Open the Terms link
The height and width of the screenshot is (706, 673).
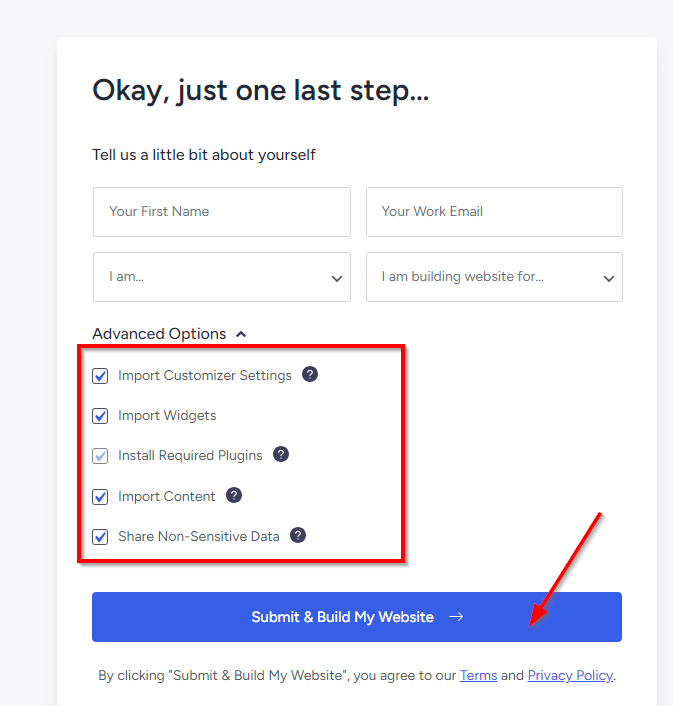(x=478, y=675)
